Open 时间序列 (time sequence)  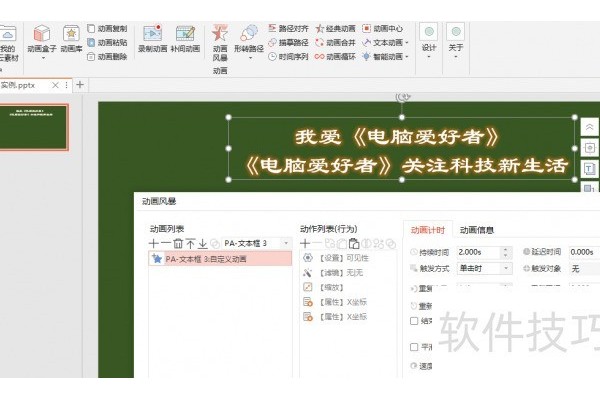pos(288,57)
